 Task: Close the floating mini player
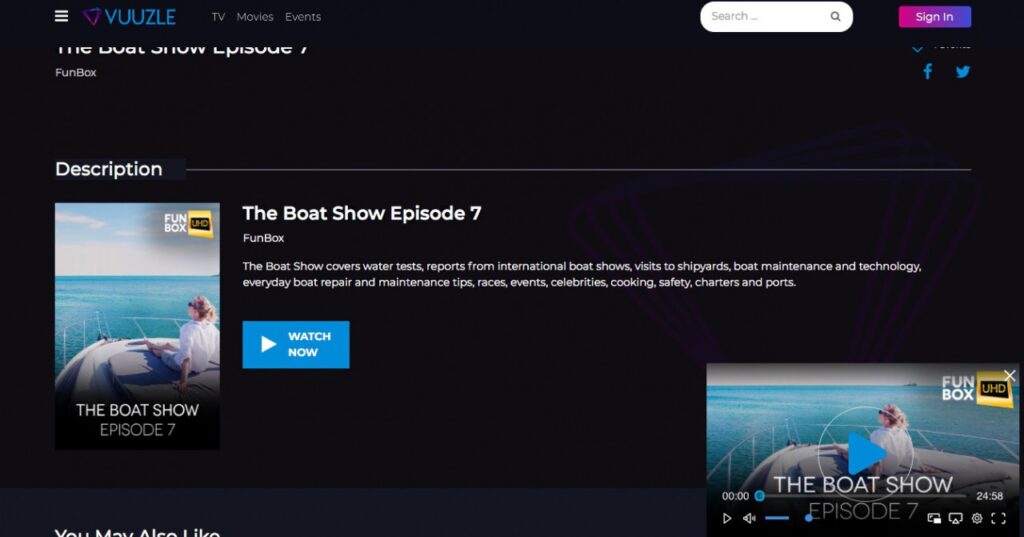[x=1009, y=375]
